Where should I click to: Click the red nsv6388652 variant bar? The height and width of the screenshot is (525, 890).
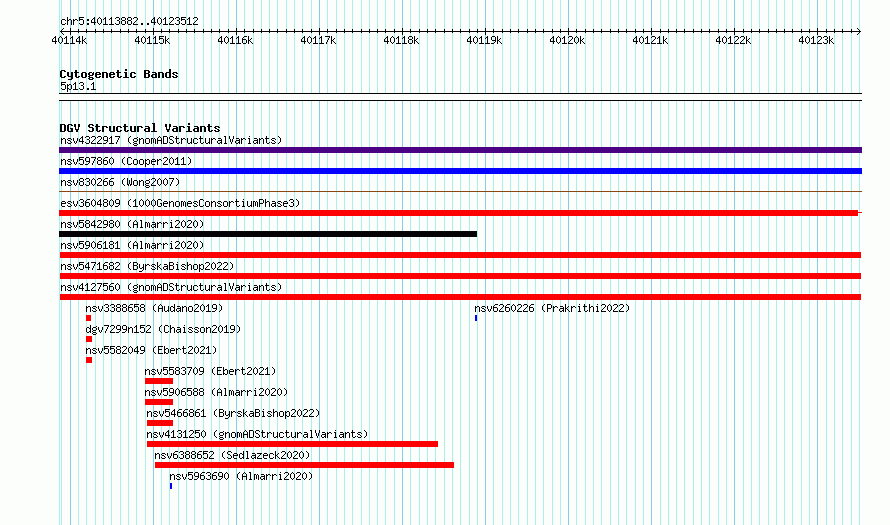tap(304, 465)
